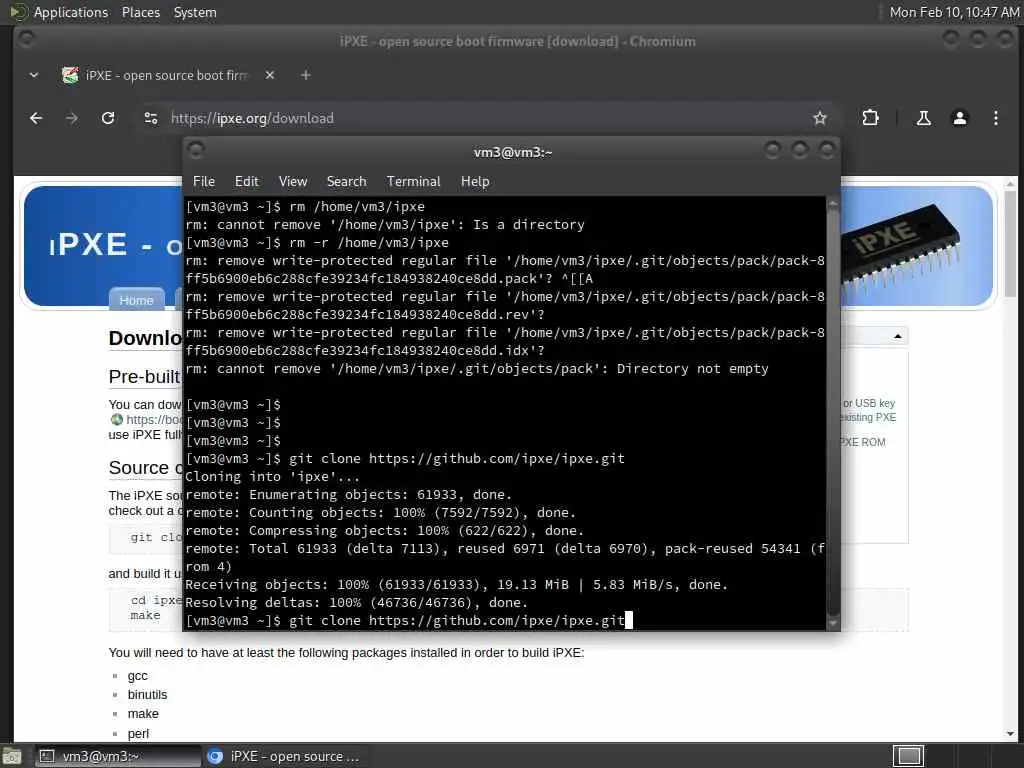1024x768 pixels.
Task: Open the terminal Search menu
Action: 346,182
